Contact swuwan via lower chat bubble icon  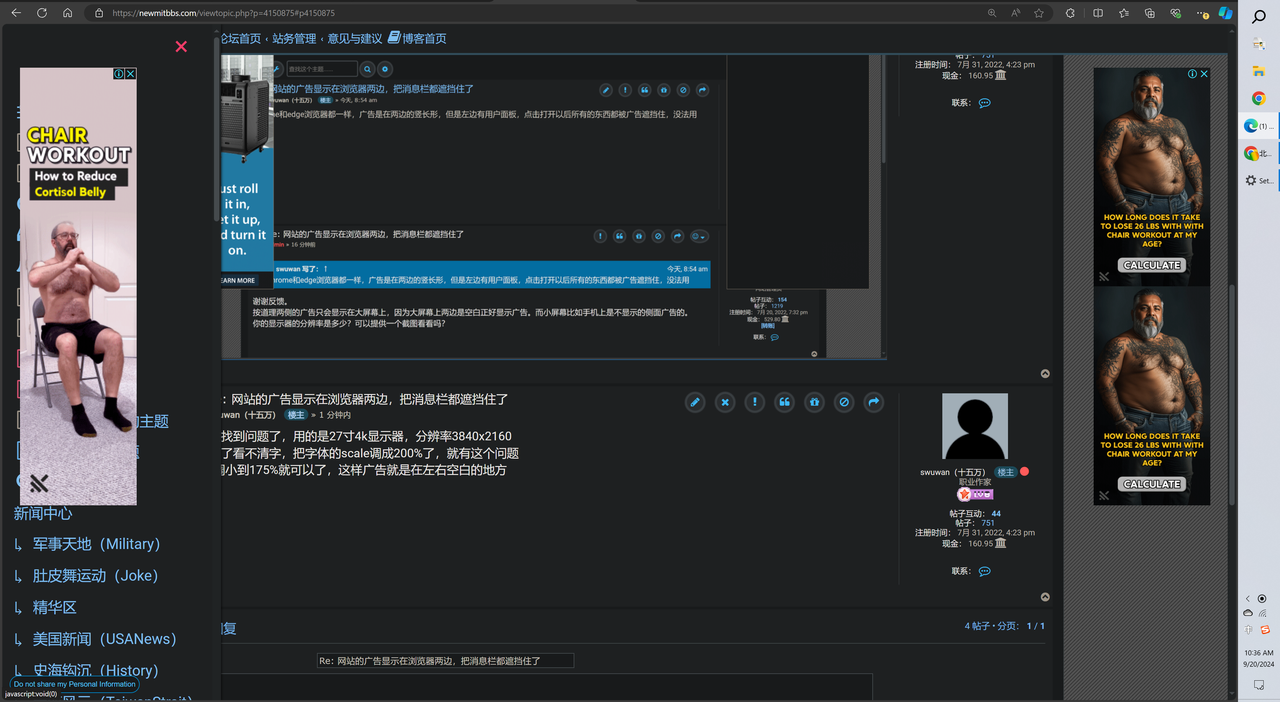(985, 571)
